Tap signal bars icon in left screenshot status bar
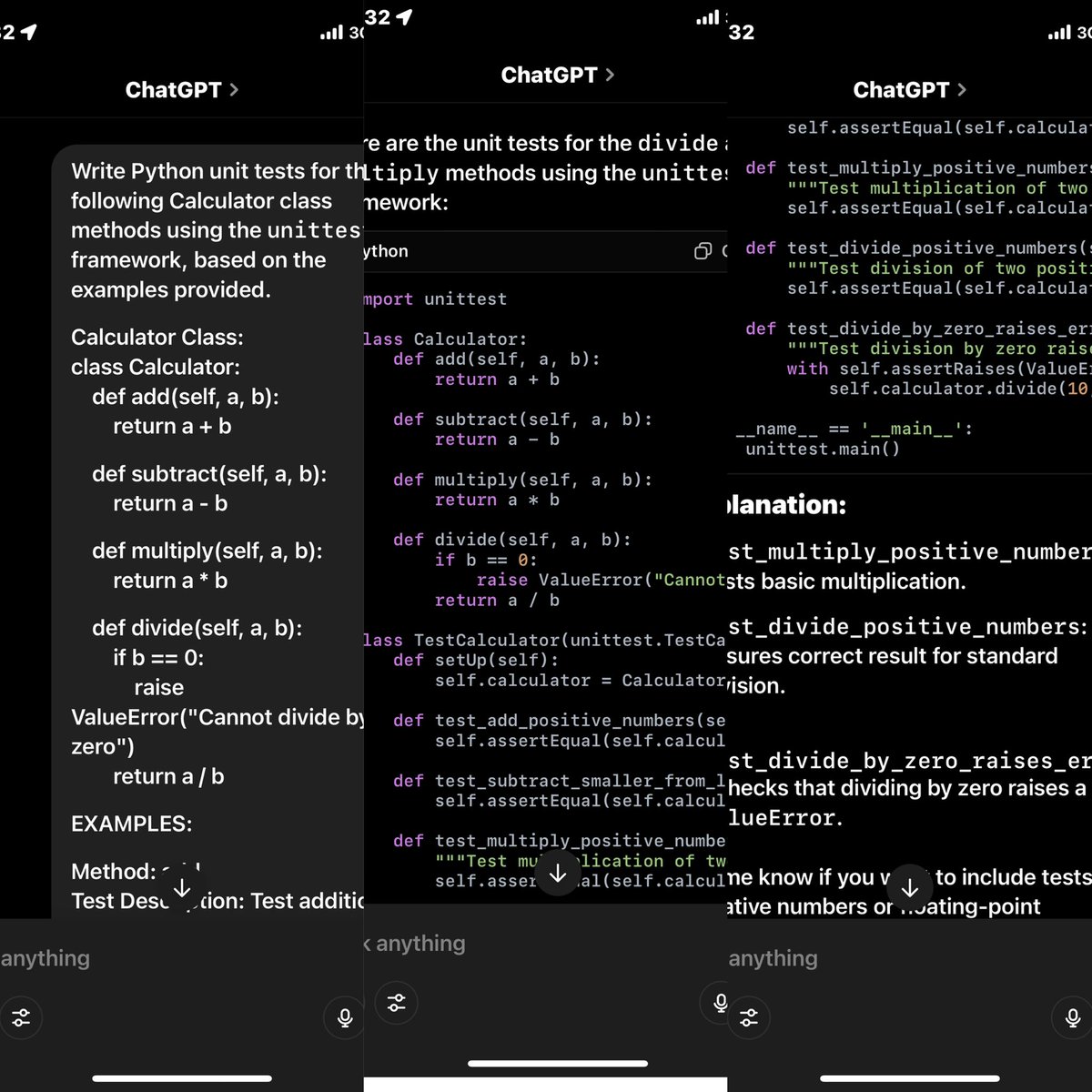 [x=331, y=33]
